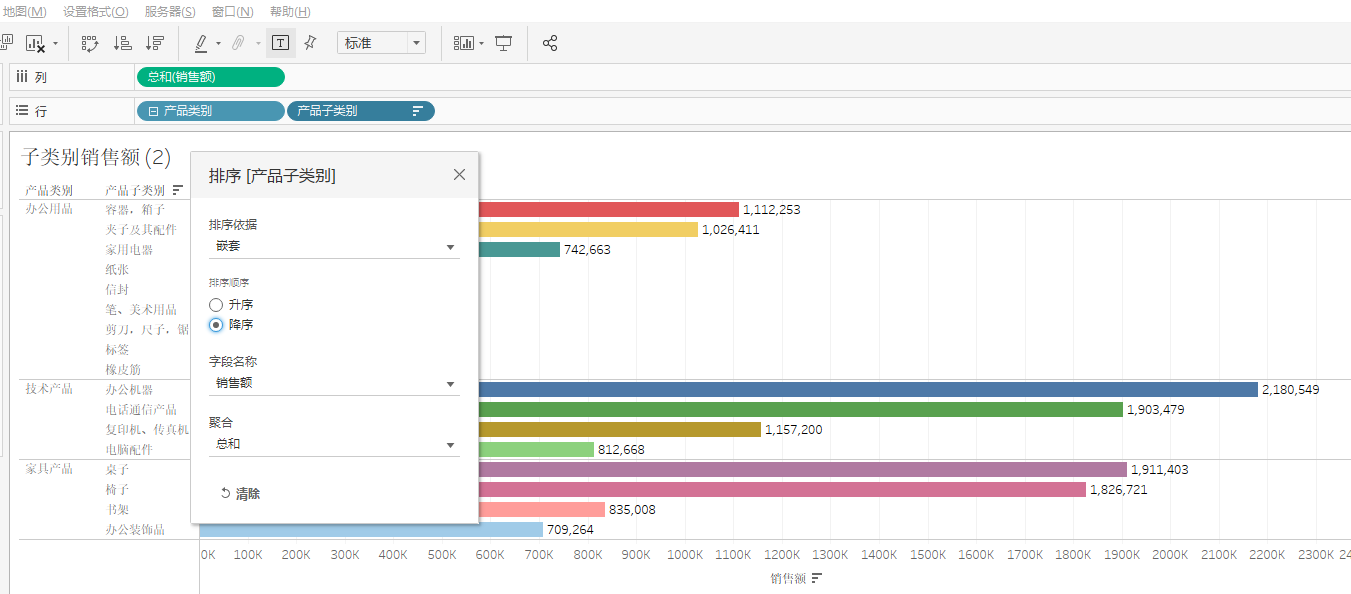Open the 字段名称 dropdown showing 销售额
The height and width of the screenshot is (594, 1351).
pos(334,383)
